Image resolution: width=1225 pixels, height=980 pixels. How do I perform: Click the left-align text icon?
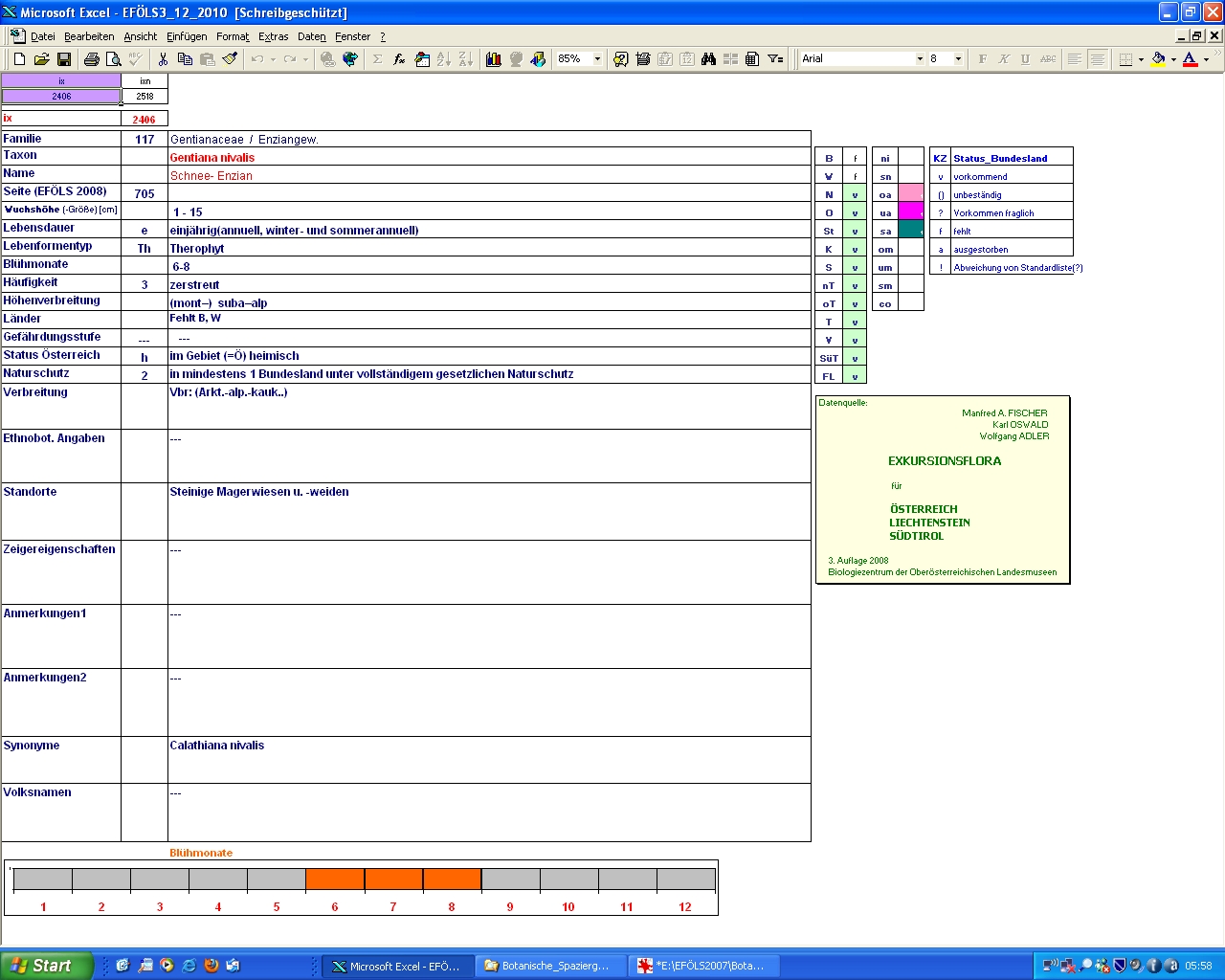1076,59
